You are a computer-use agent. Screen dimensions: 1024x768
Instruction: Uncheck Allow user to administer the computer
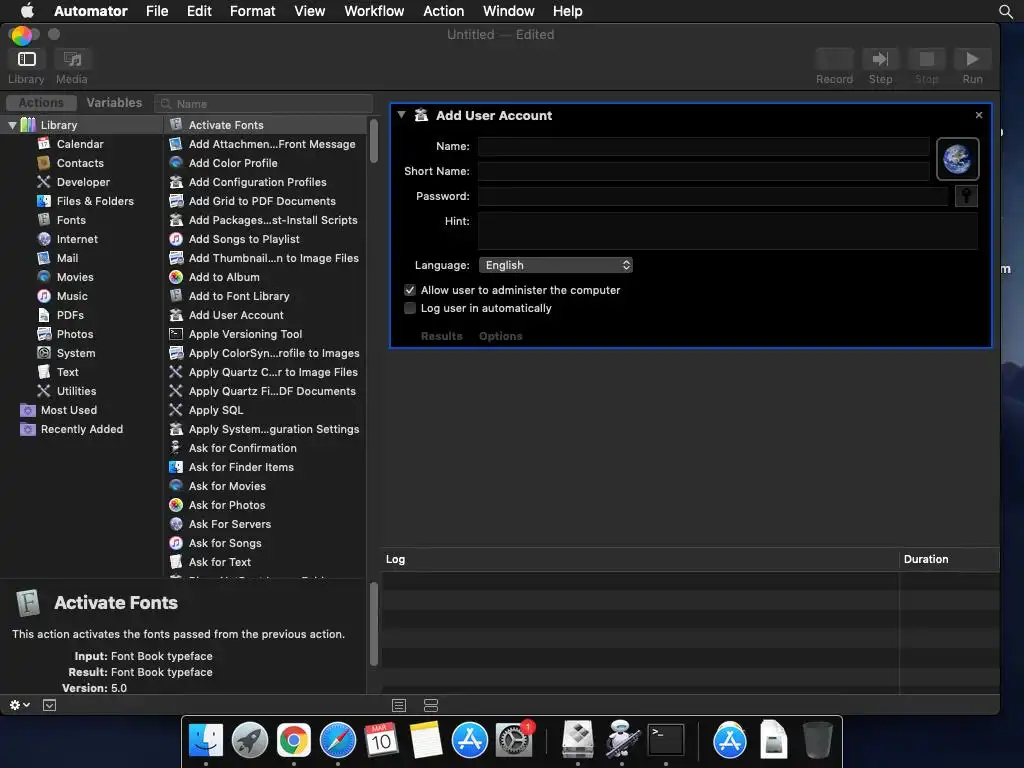pyautogui.click(x=409, y=290)
